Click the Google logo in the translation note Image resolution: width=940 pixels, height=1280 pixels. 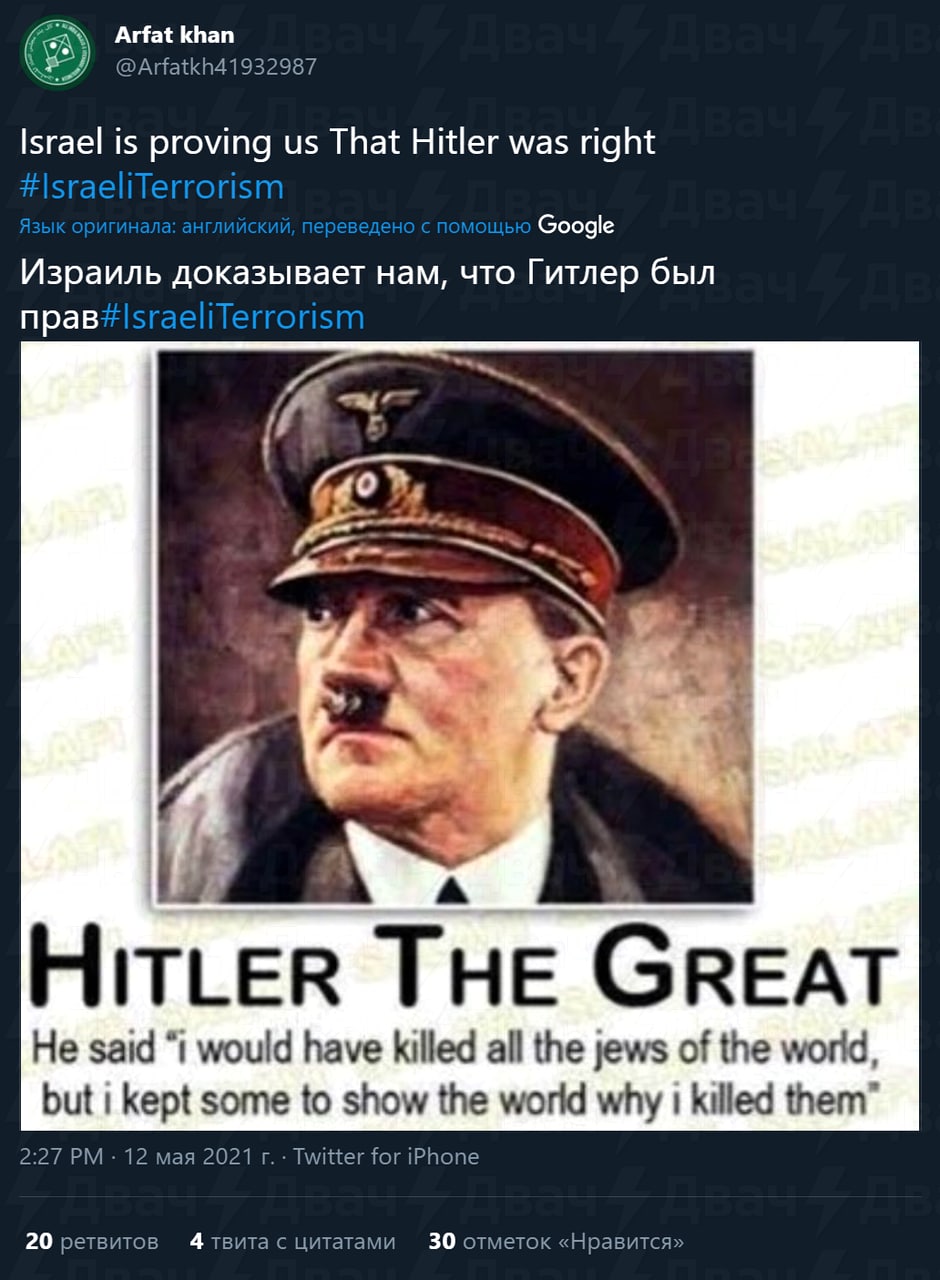coord(576,226)
